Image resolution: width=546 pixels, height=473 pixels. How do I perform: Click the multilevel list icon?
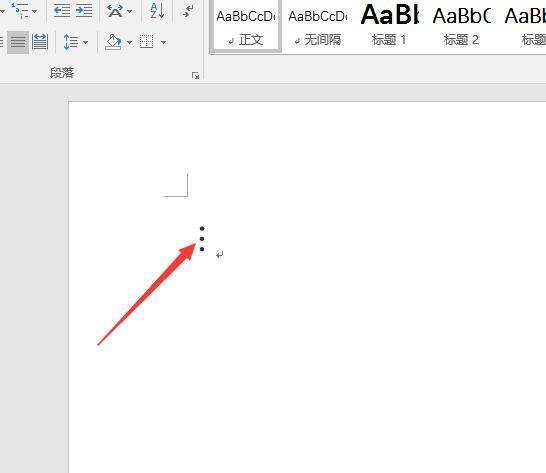tap(20, 10)
